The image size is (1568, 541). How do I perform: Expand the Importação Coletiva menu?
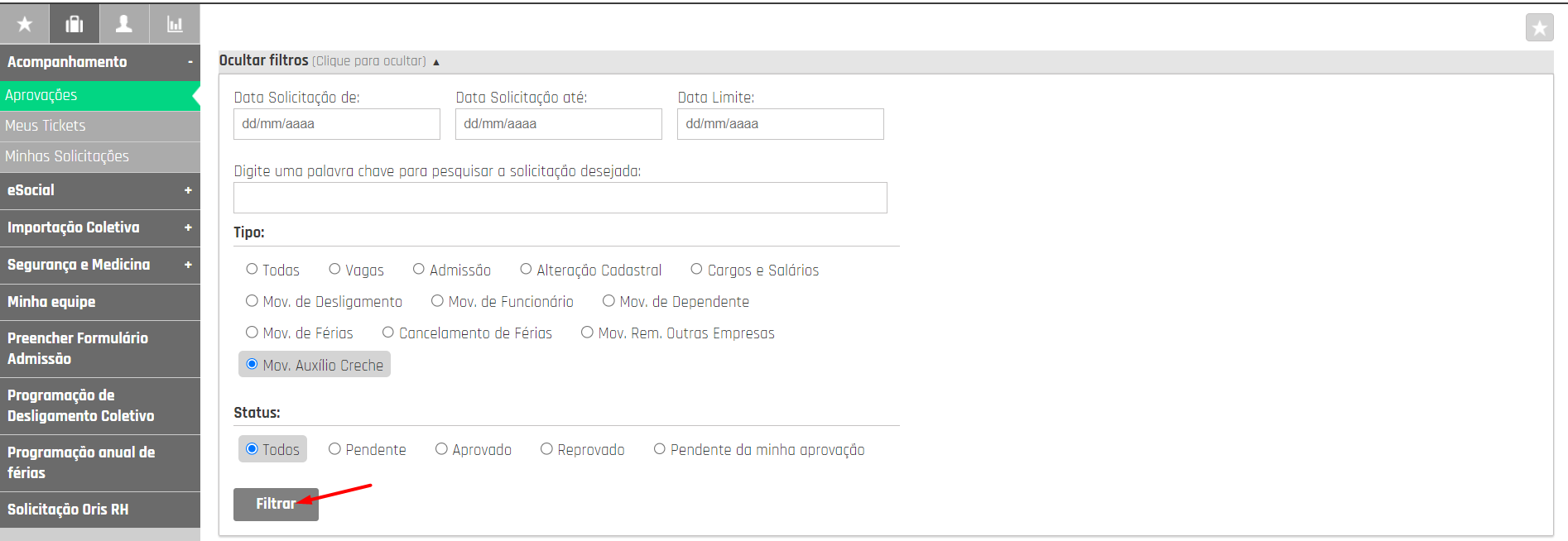[x=100, y=227]
